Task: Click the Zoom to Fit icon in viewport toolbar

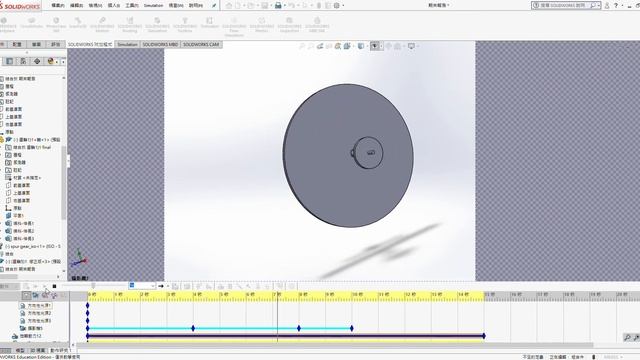Action: click(x=302, y=46)
